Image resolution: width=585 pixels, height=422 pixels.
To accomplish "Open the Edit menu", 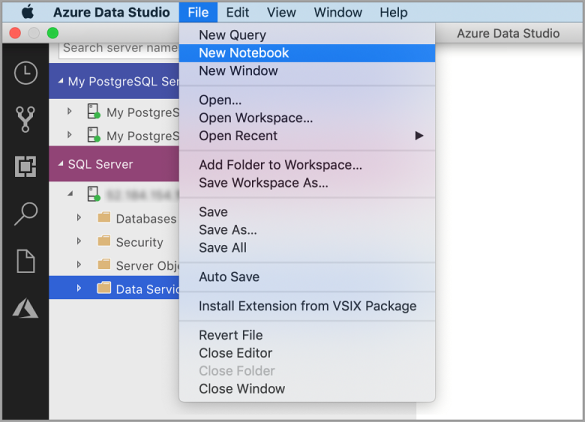I will [237, 12].
